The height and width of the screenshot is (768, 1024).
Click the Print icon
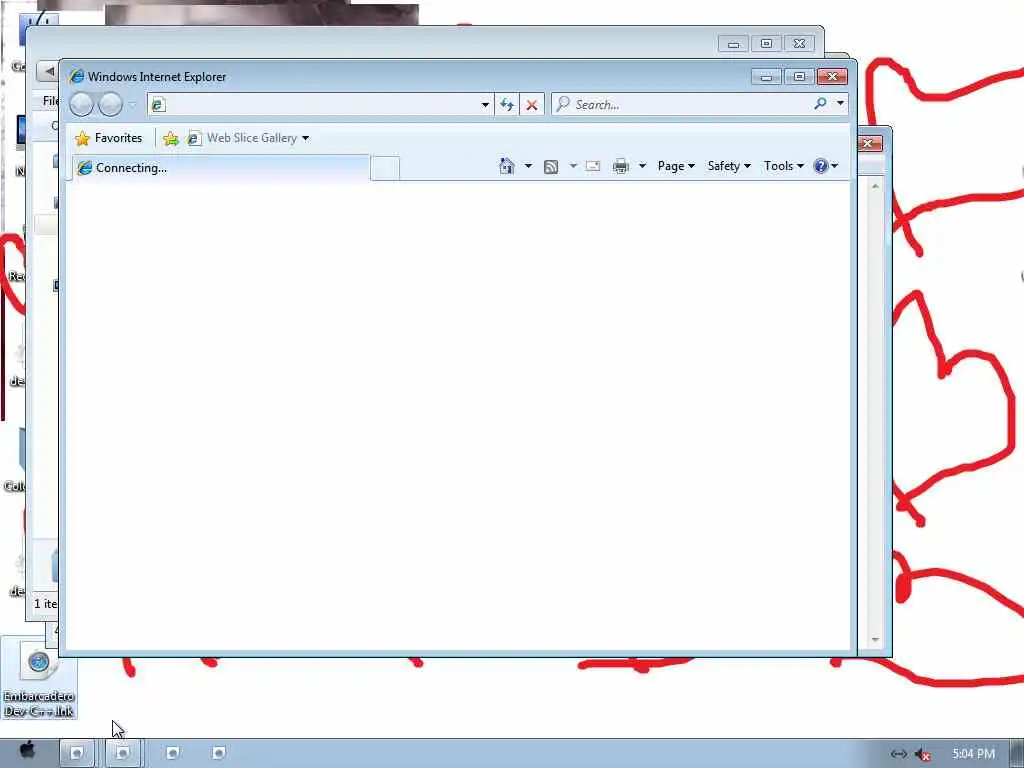pyautogui.click(x=620, y=166)
